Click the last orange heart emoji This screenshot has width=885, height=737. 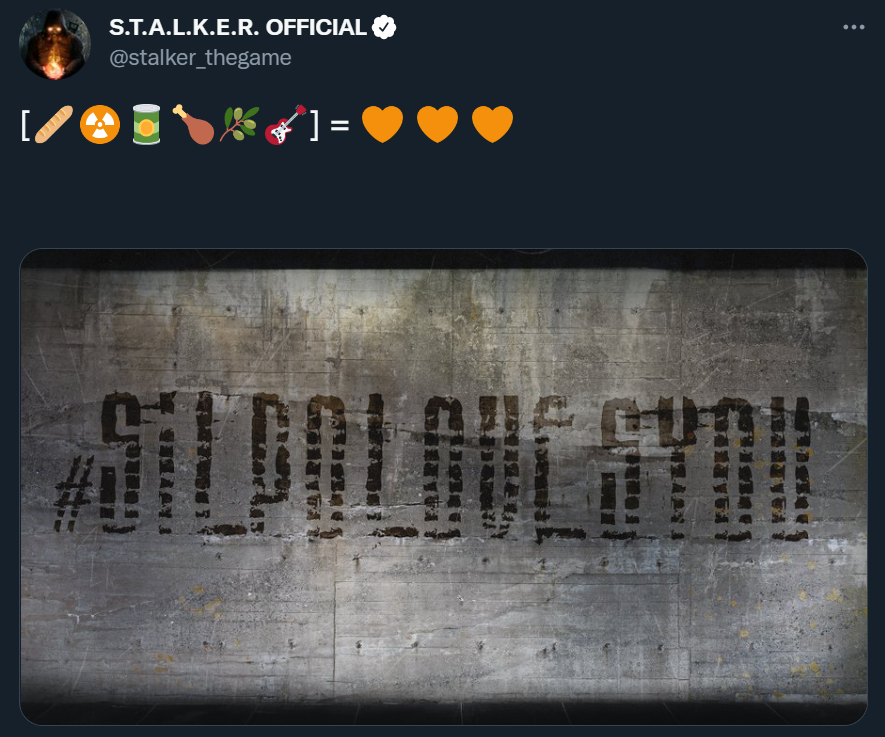point(492,124)
